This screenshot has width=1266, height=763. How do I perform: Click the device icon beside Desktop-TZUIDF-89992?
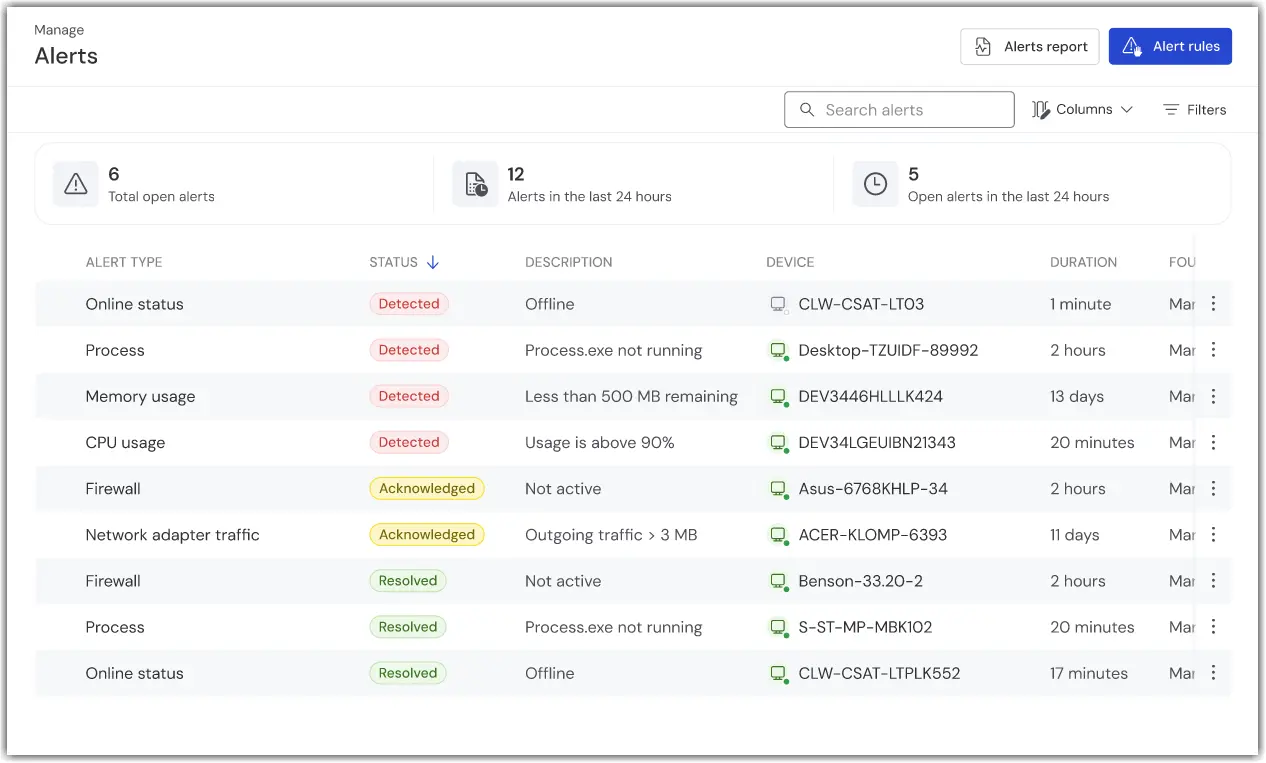[x=778, y=350]
